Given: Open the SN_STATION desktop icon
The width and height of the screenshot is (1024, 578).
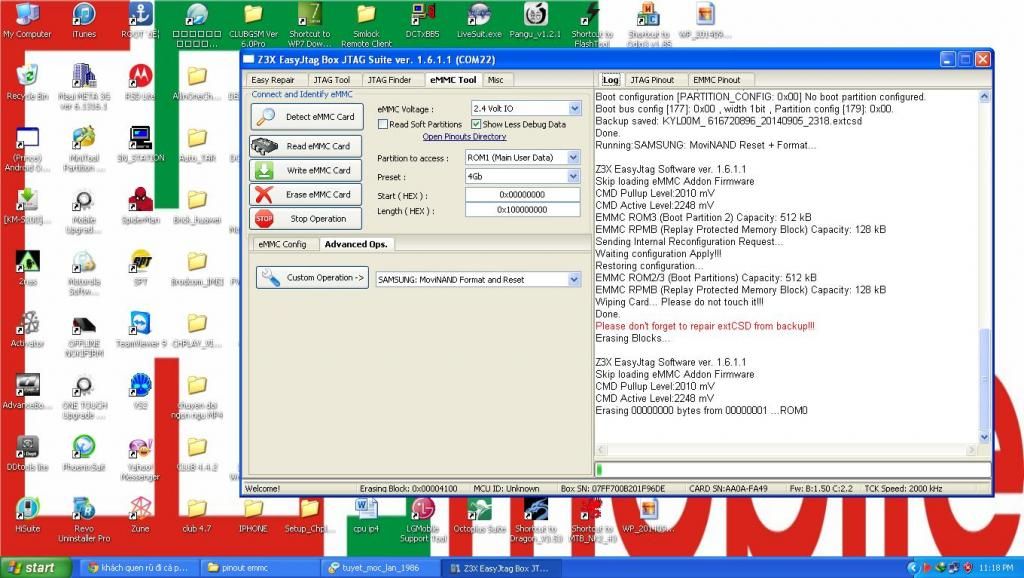Looking at the screenshot, I should tap(140, 144).
